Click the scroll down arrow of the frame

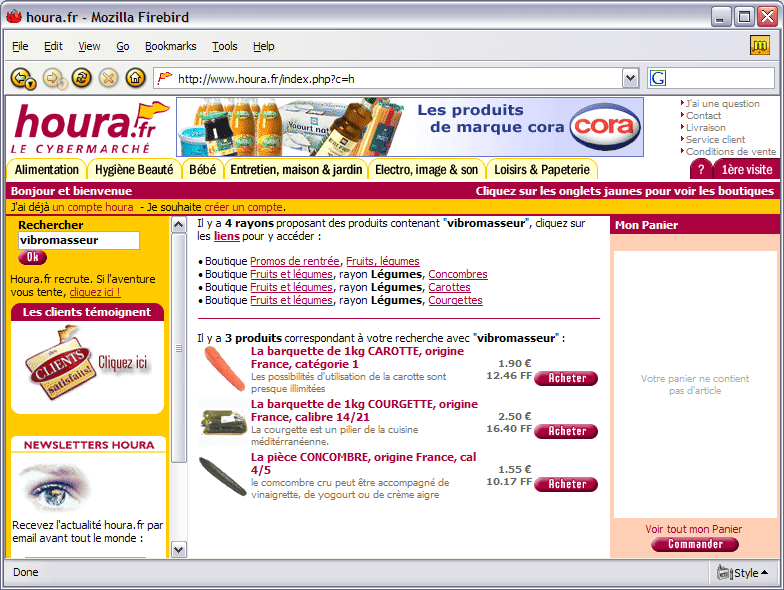178,550
